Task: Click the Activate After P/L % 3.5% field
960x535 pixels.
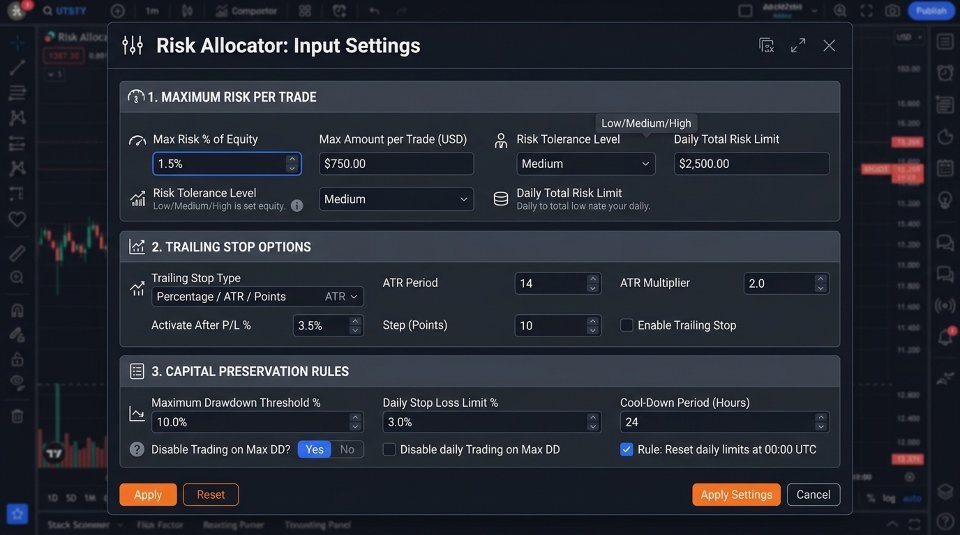Action: click(x=328, y=326)
